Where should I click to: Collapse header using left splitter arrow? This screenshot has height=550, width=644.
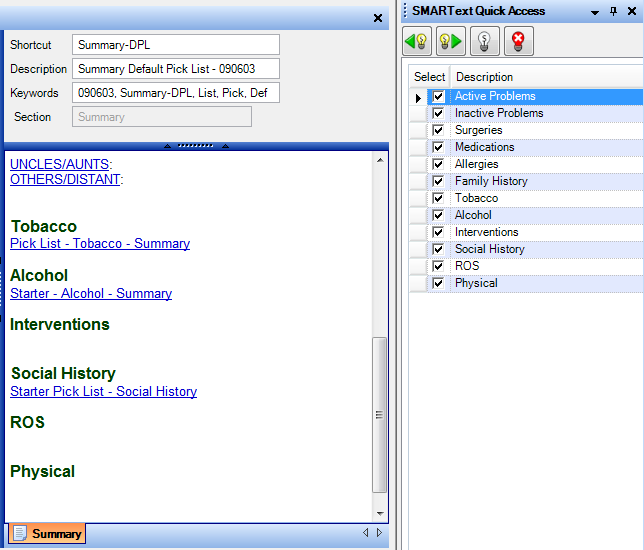[167, 146]
